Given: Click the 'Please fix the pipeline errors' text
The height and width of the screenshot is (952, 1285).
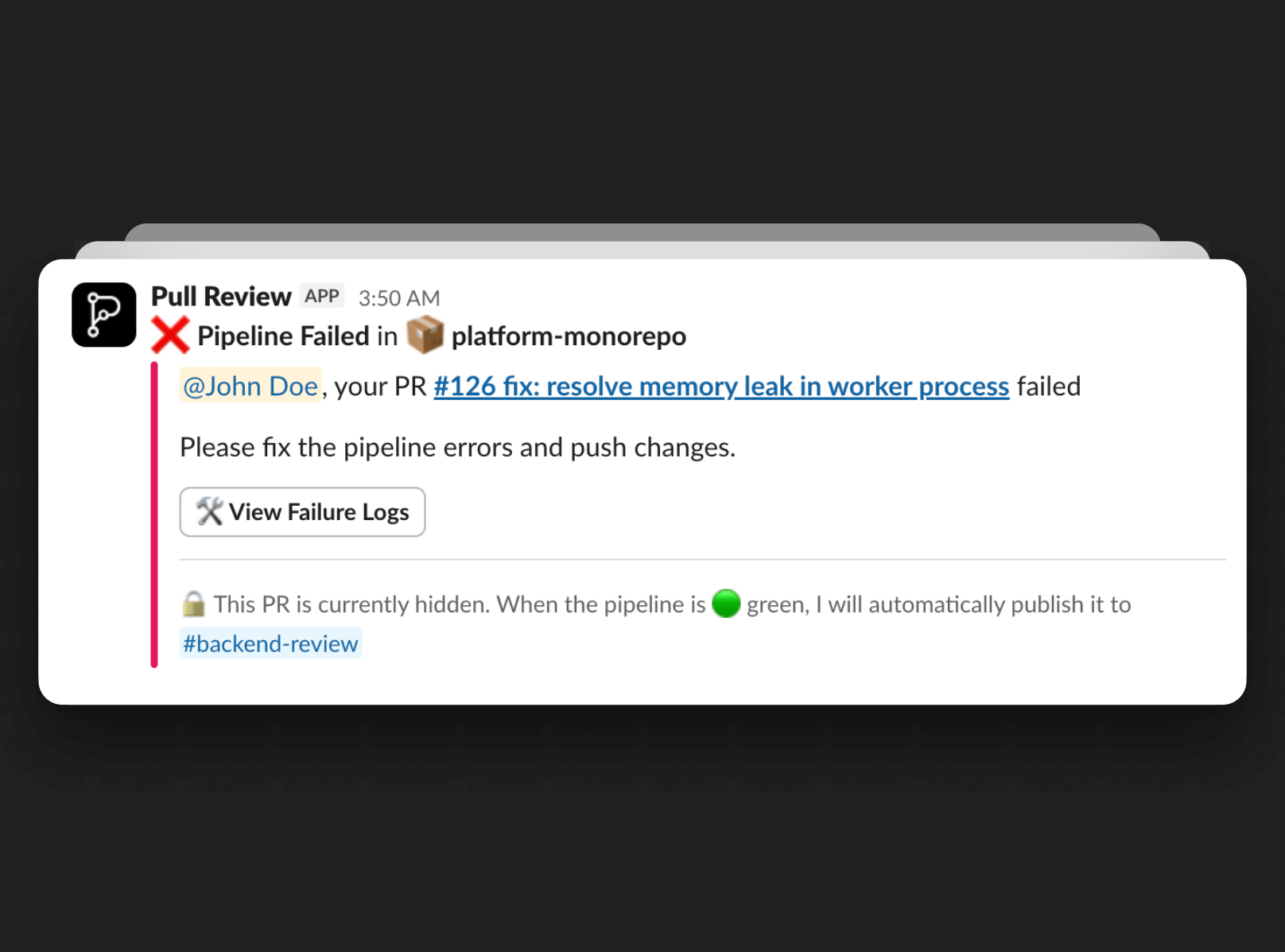Looking at the screenshot, I should [457, 447].
